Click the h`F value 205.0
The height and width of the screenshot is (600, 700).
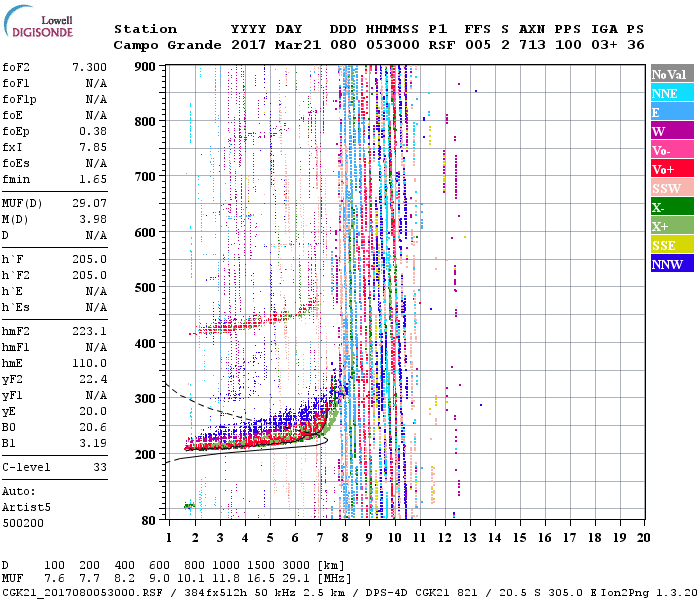89,259
